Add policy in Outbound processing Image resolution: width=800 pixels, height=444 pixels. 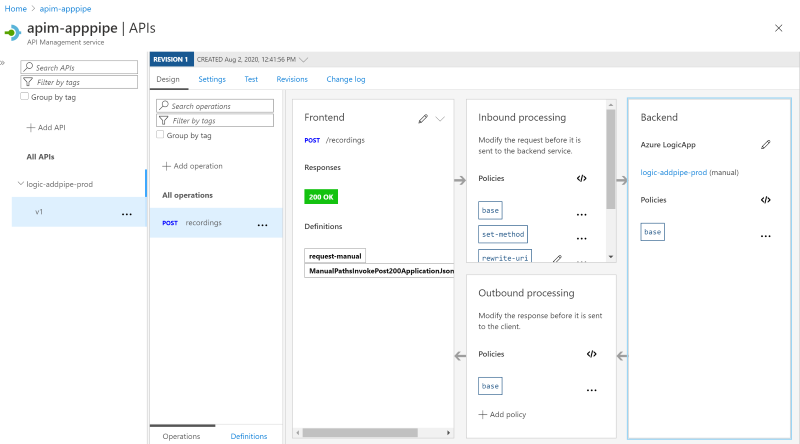coord(502,414)
